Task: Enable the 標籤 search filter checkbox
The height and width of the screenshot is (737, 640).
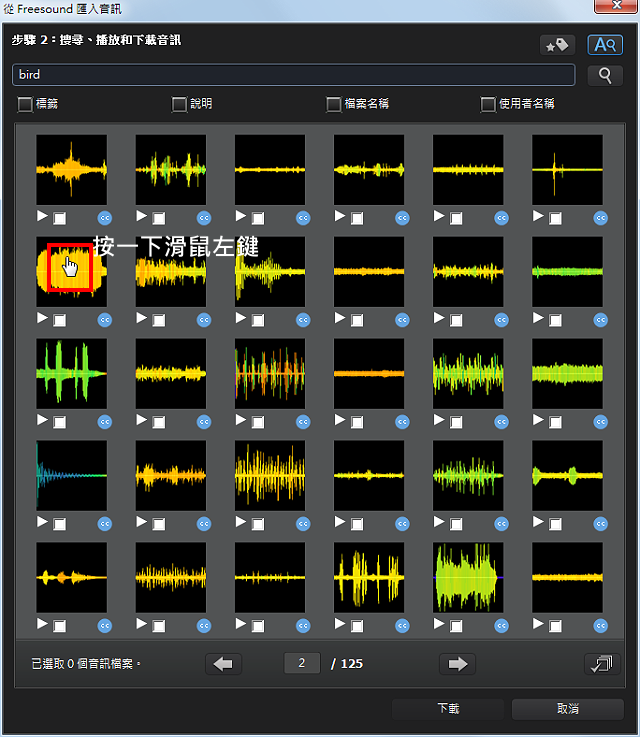Action: [x=25, y=104]
